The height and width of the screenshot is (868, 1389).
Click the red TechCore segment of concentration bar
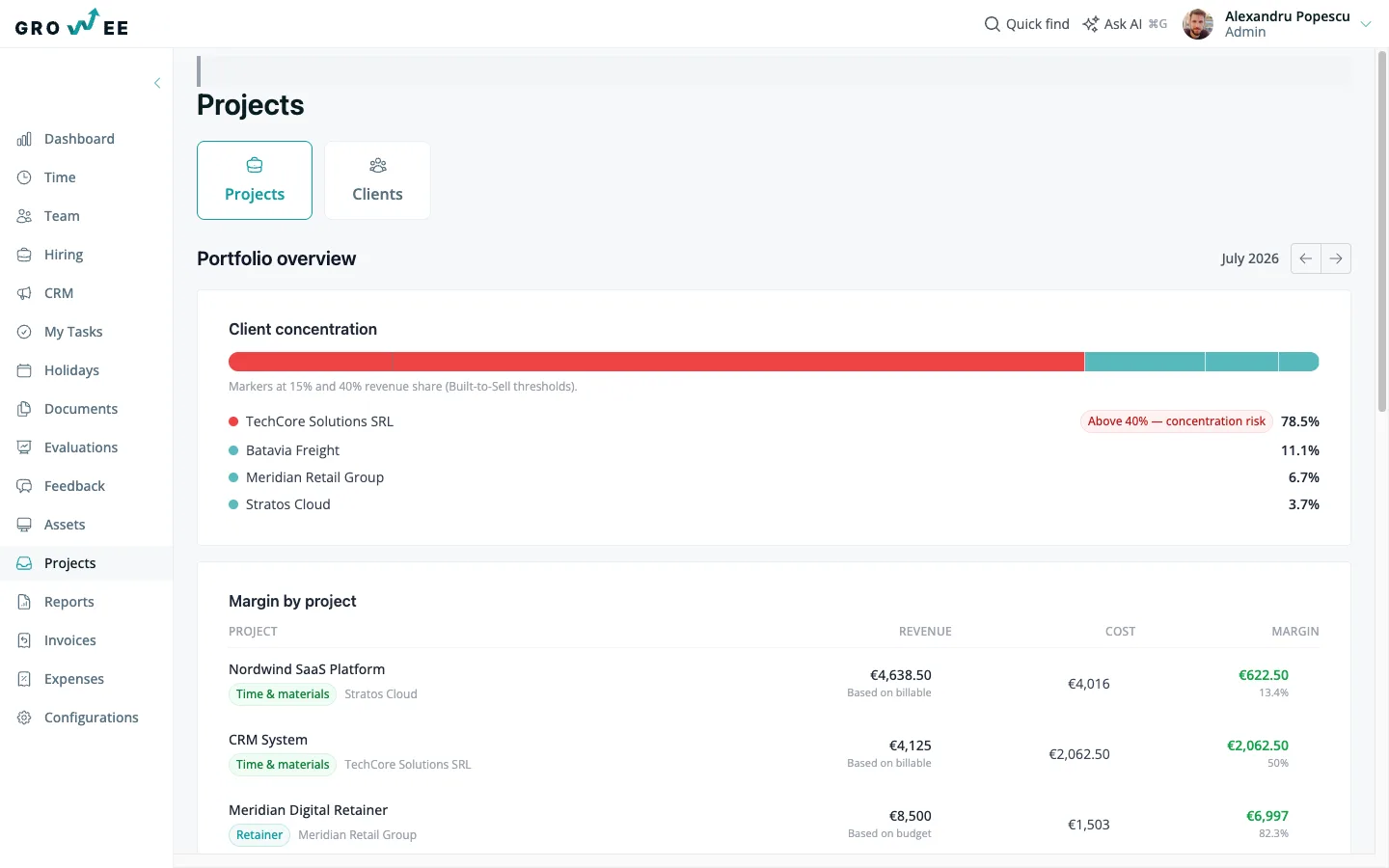656,362
